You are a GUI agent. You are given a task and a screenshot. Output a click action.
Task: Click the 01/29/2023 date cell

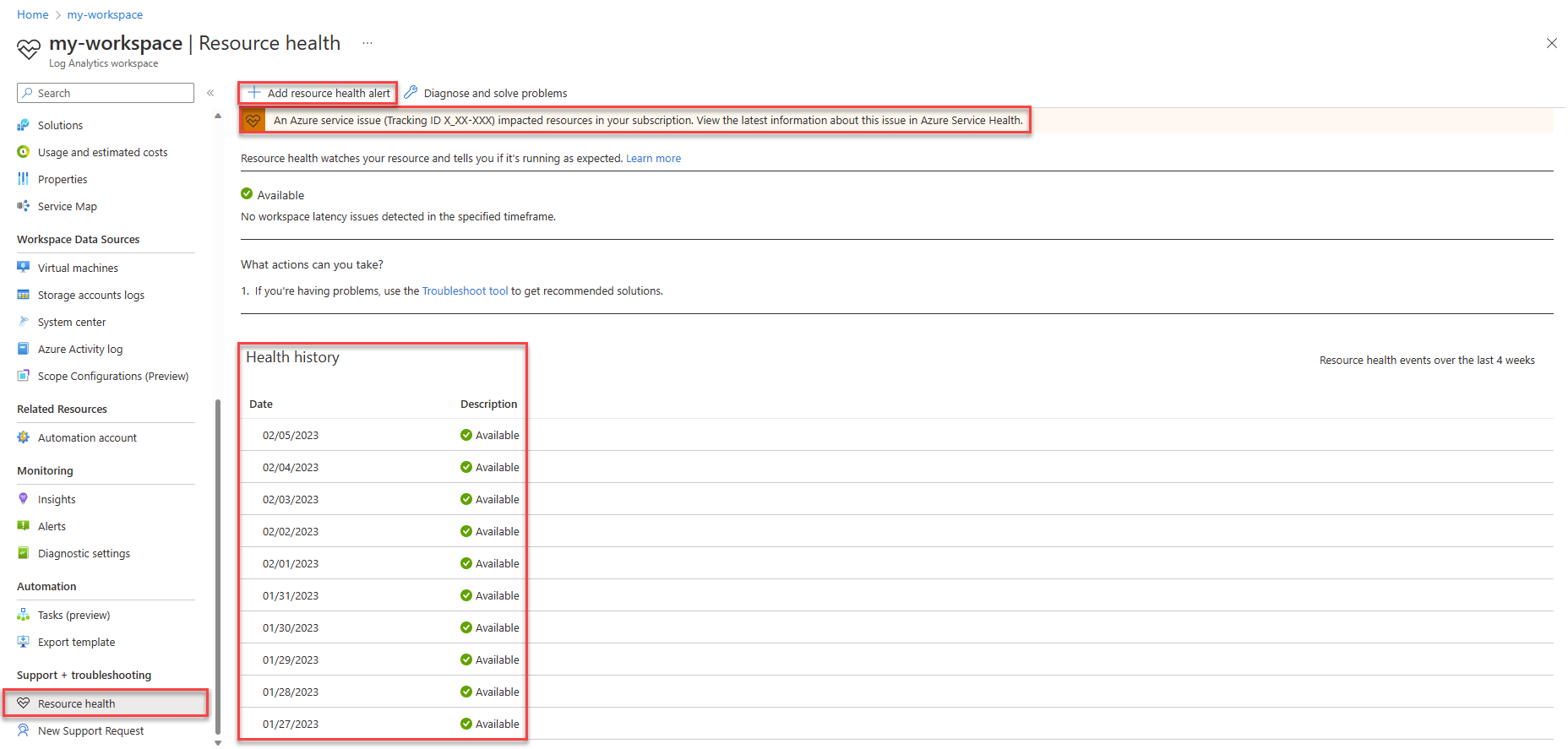click(291, 659)
